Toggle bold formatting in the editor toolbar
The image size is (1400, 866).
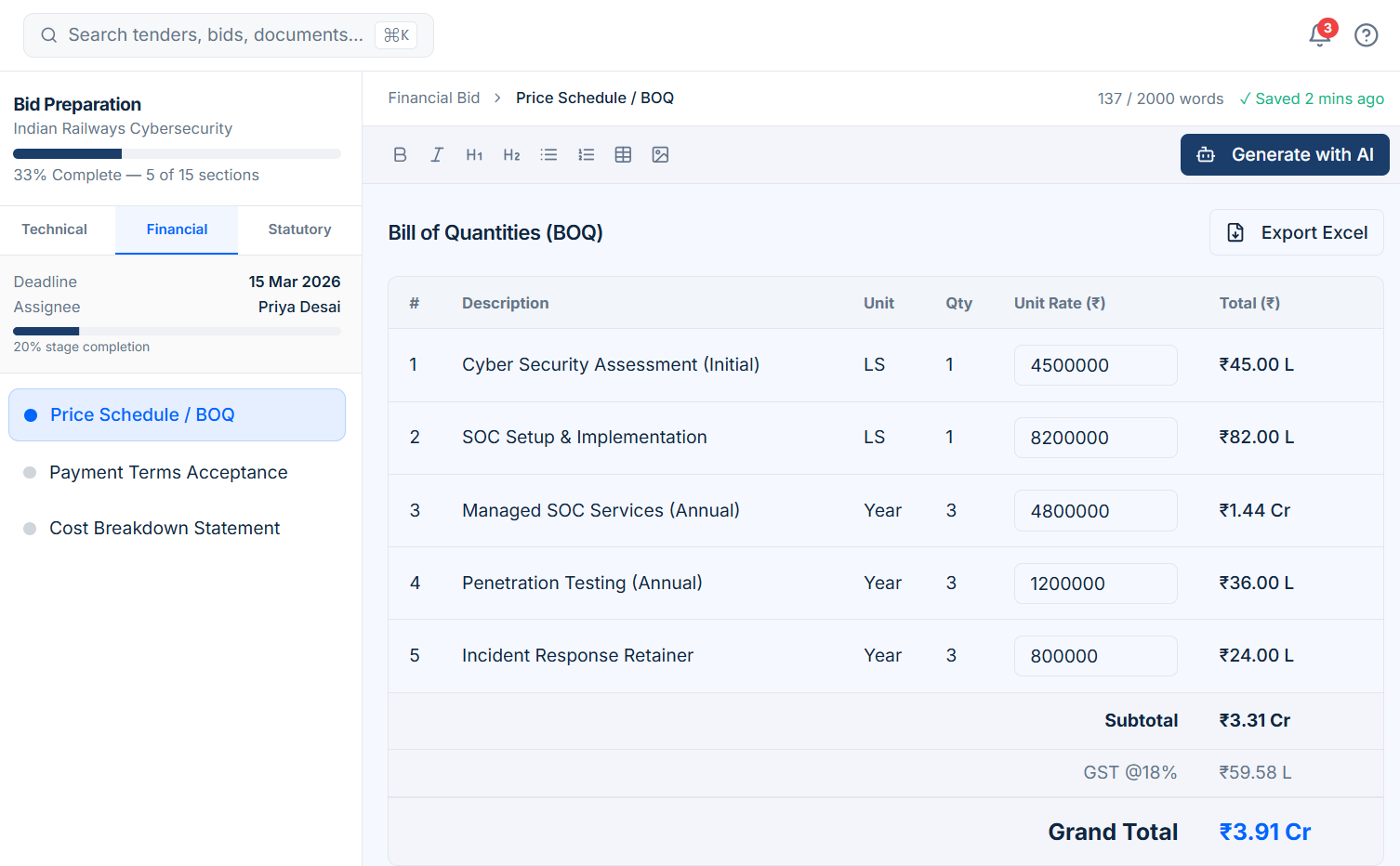coord(400,155)
